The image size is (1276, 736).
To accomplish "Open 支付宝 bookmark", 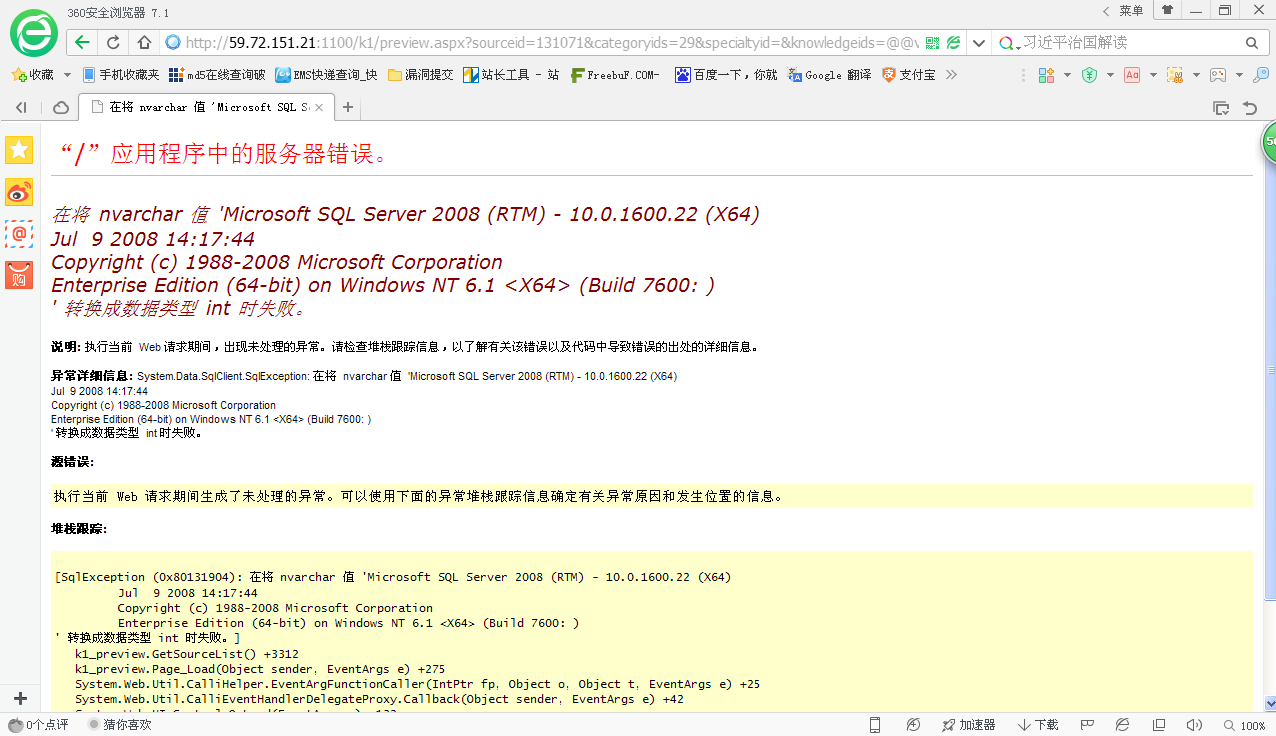I will (909, 75).
